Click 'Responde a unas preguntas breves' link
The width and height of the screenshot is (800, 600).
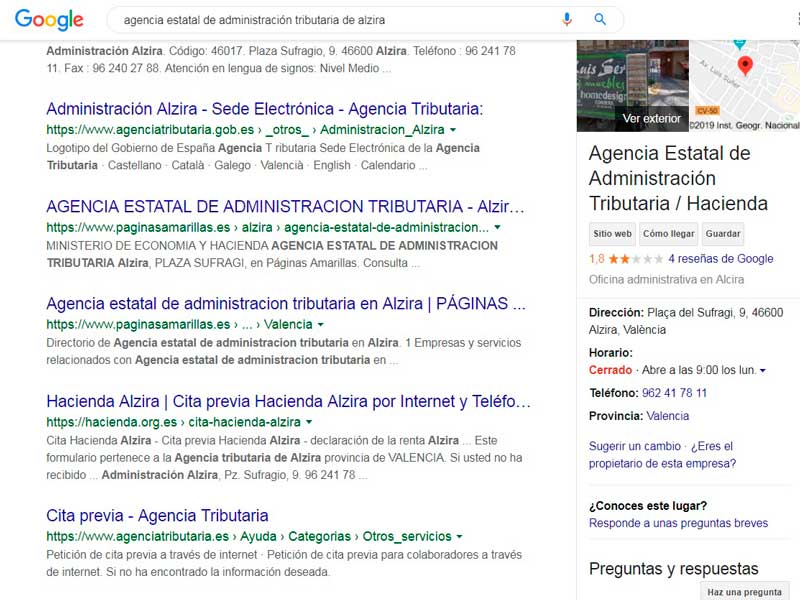pos(678,523)
